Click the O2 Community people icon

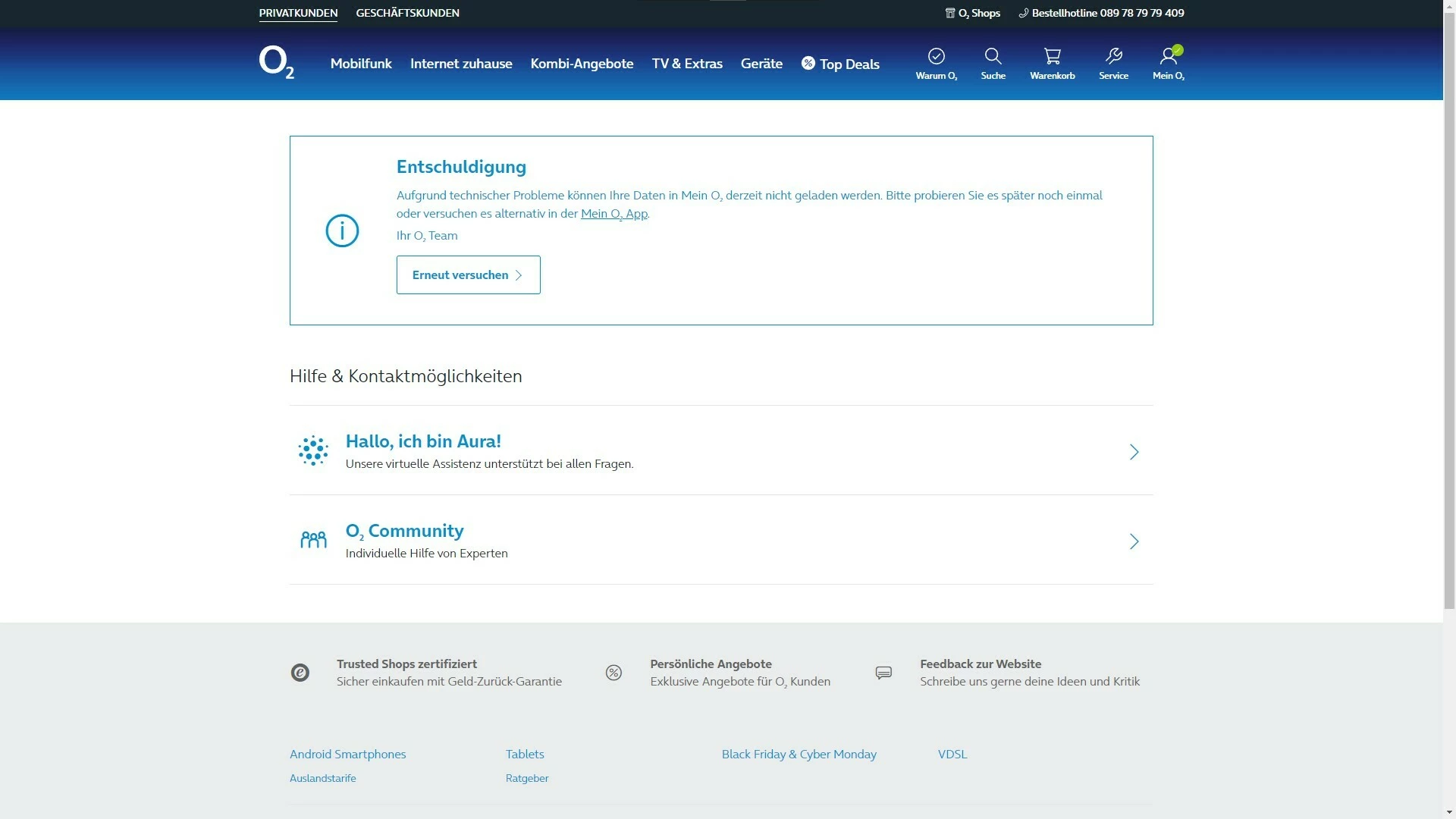(x=313, y=540)
